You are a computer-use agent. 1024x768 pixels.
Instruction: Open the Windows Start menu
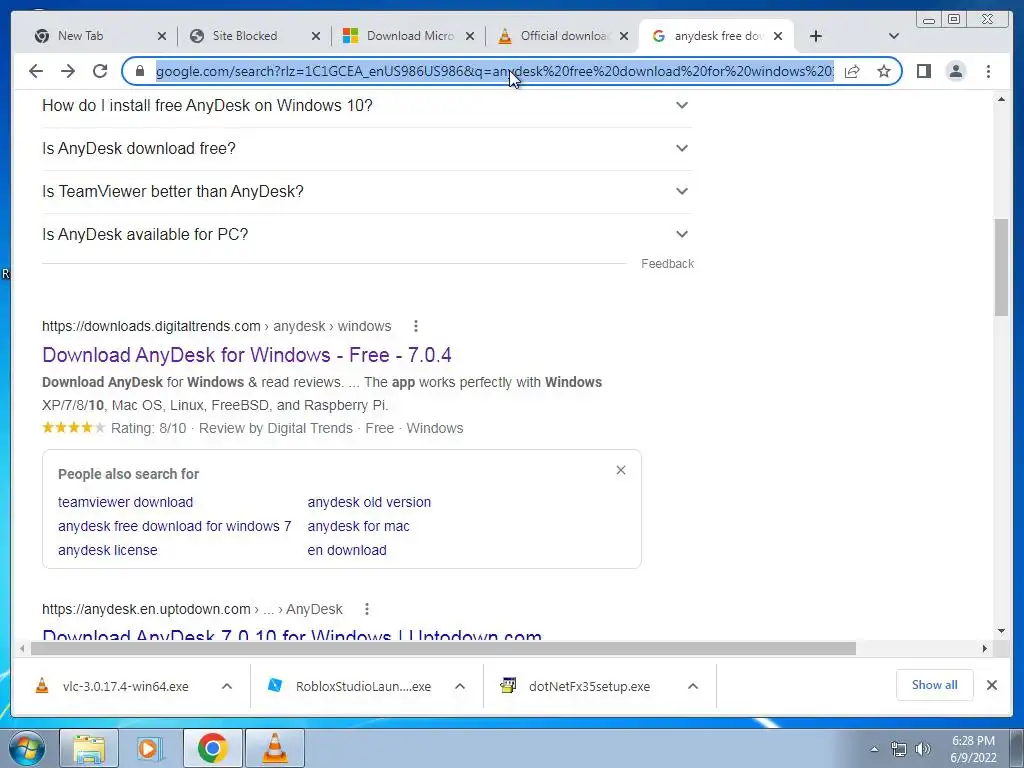pyautogui.click(x=25, y=748)
